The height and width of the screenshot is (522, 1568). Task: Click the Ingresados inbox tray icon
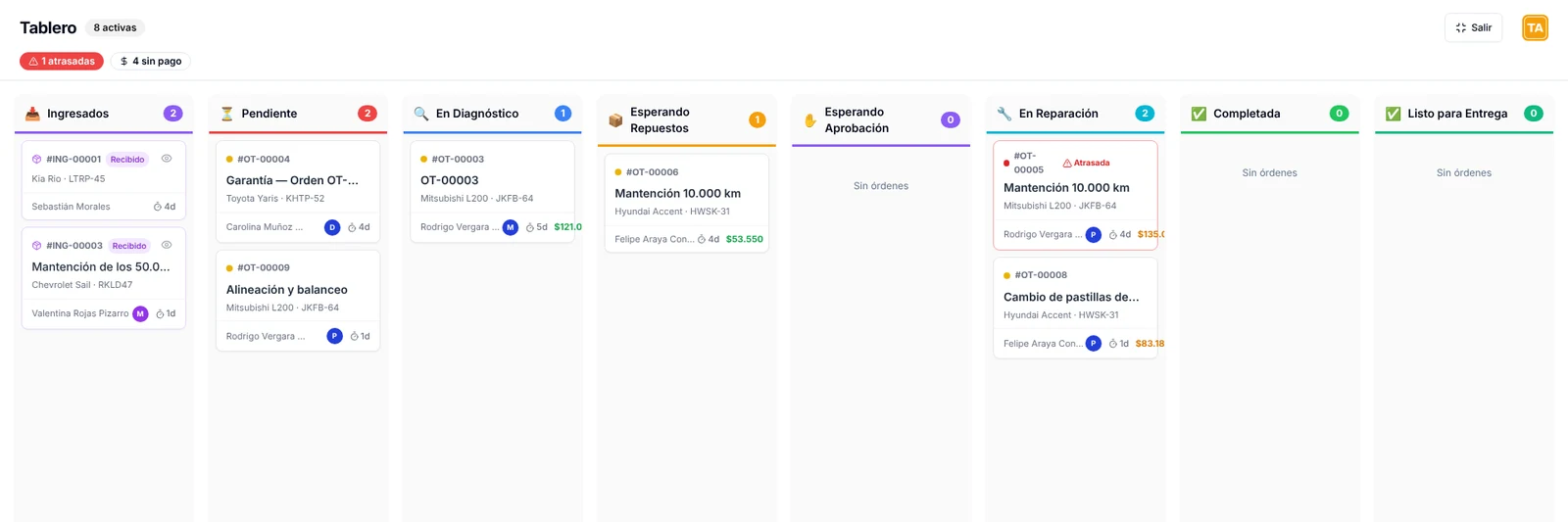32,114
